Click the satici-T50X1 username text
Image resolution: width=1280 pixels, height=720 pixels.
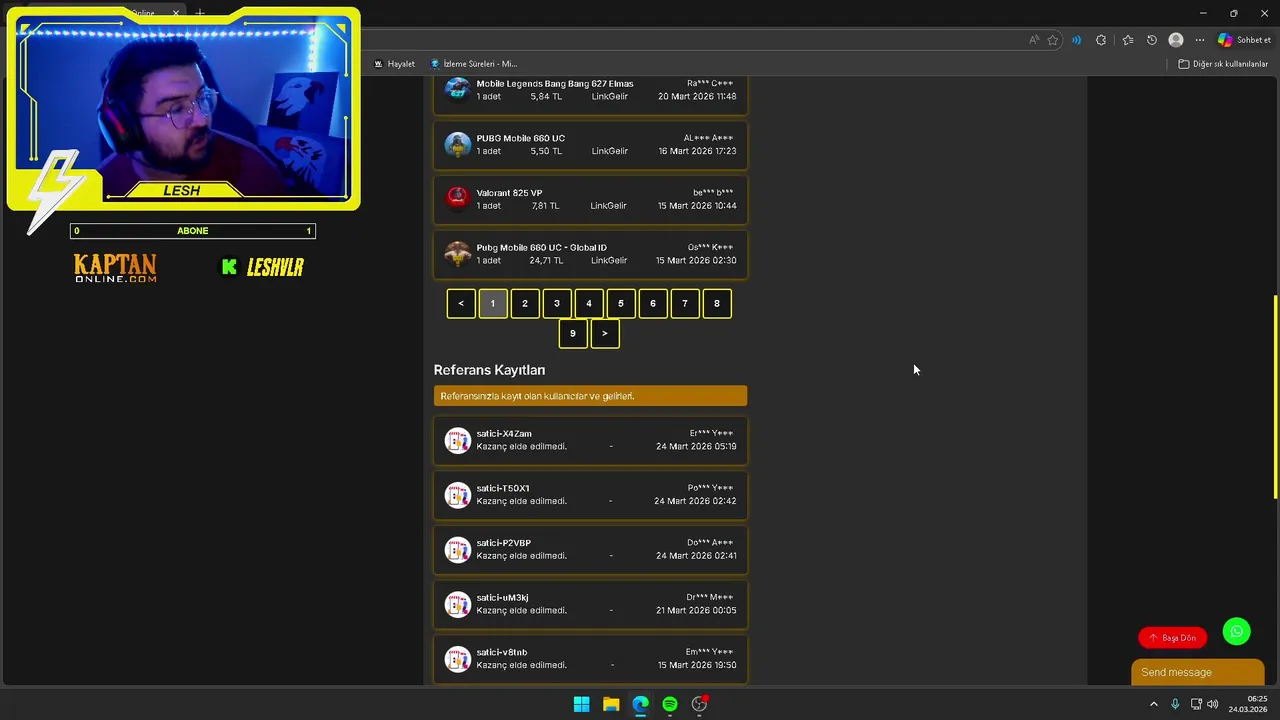tap(503, 488)
